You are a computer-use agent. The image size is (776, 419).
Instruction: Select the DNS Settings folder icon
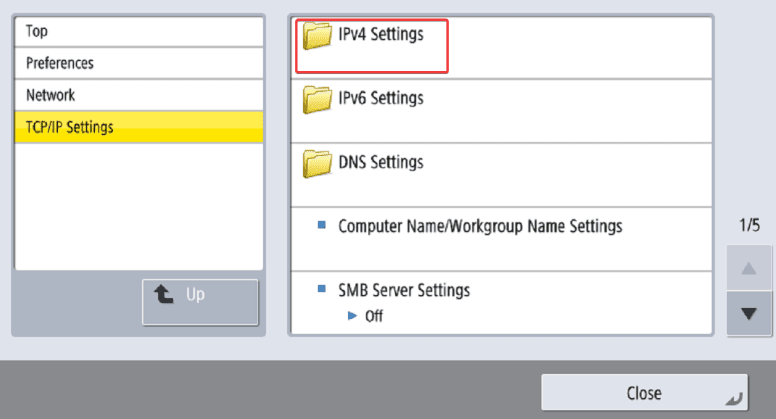tap(318, 163)
